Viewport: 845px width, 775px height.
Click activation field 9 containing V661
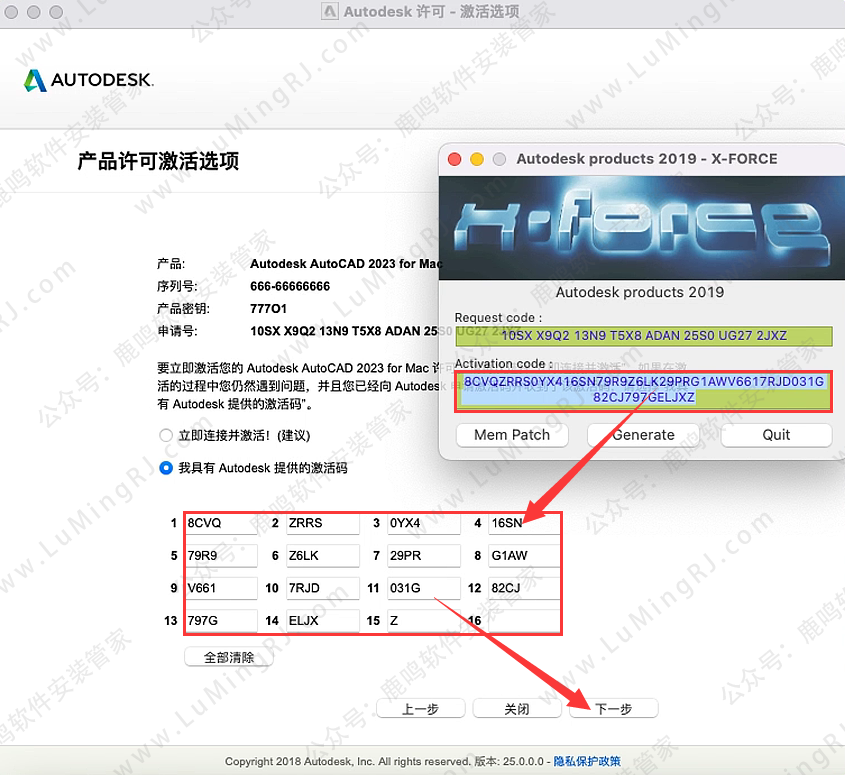221,588
